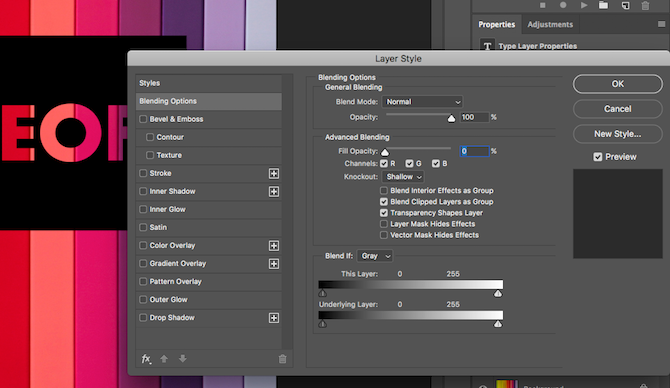
Task: Enable the Inner Shadow checkbox
Action: pos(143,191)
